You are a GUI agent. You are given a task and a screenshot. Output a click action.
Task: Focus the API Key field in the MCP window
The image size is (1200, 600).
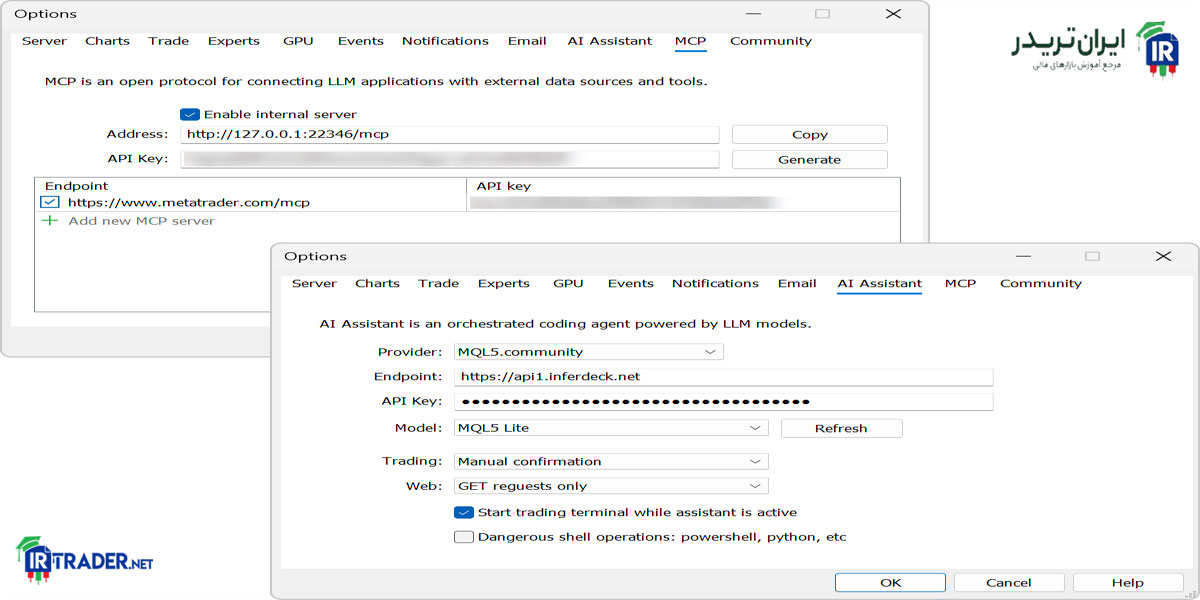tap(450, 159)
